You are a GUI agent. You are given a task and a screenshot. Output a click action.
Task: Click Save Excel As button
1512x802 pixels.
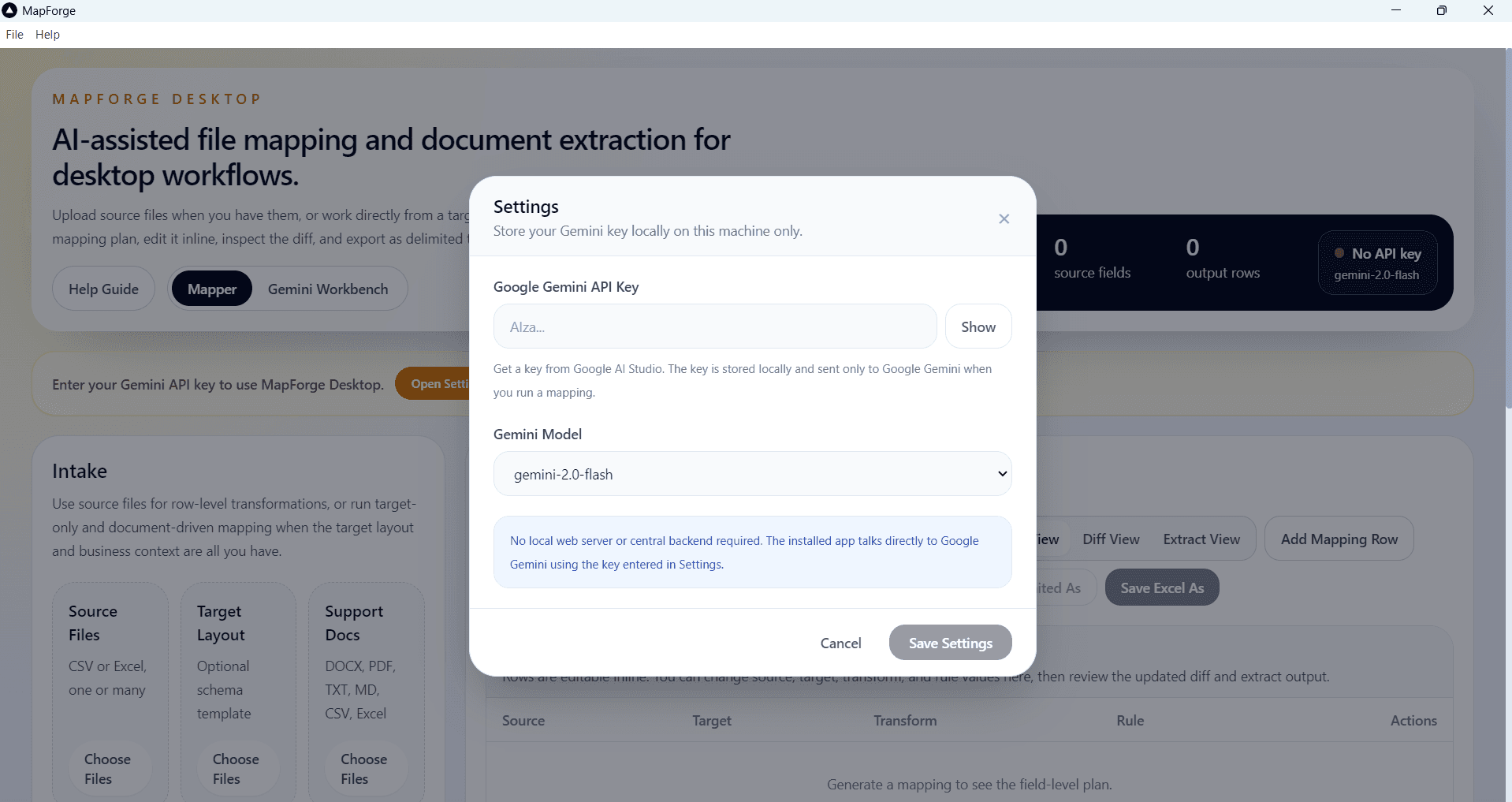[x=1162, y=588]
